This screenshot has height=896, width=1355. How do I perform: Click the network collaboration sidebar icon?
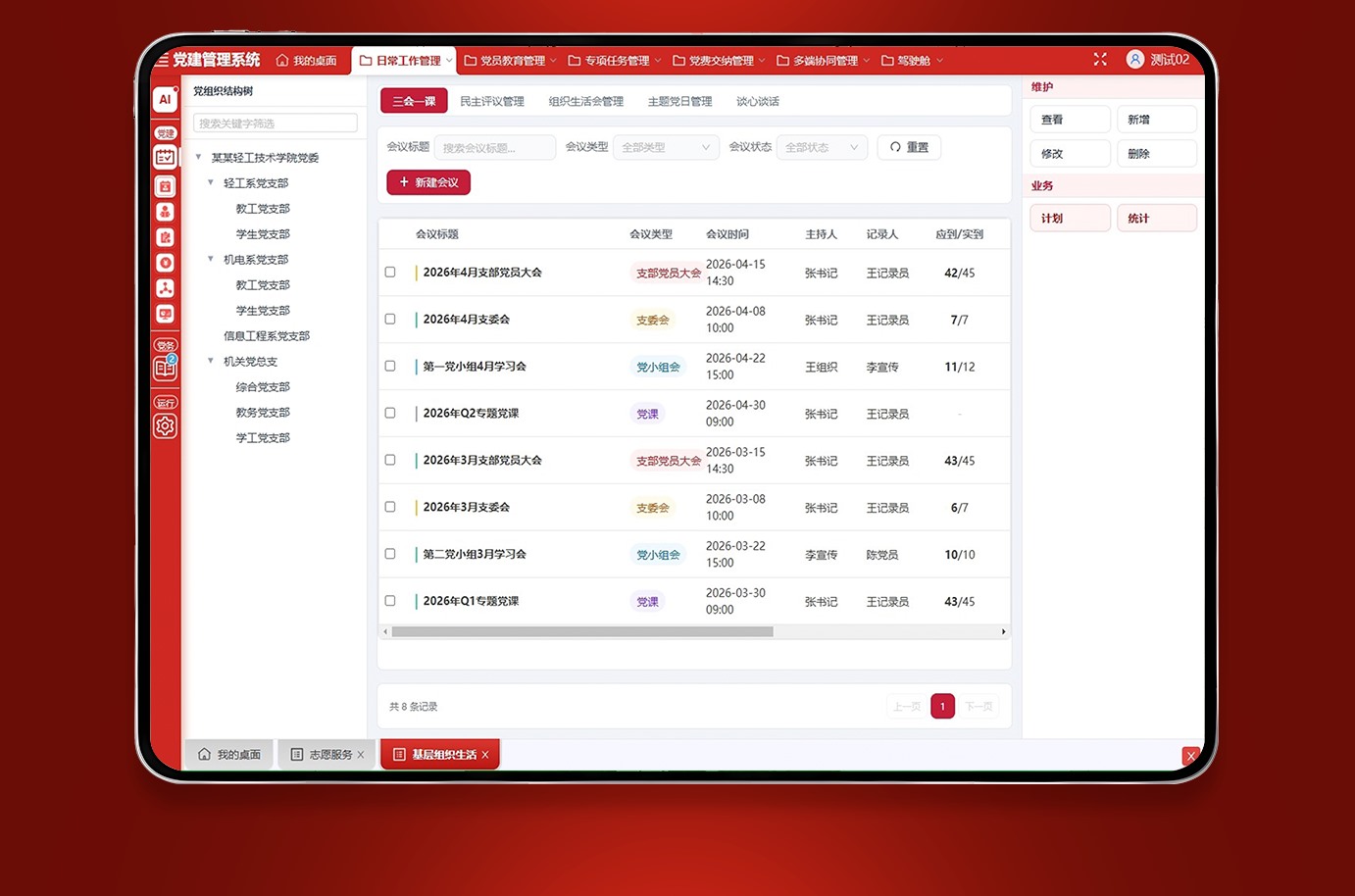click(x=165, y=288)
